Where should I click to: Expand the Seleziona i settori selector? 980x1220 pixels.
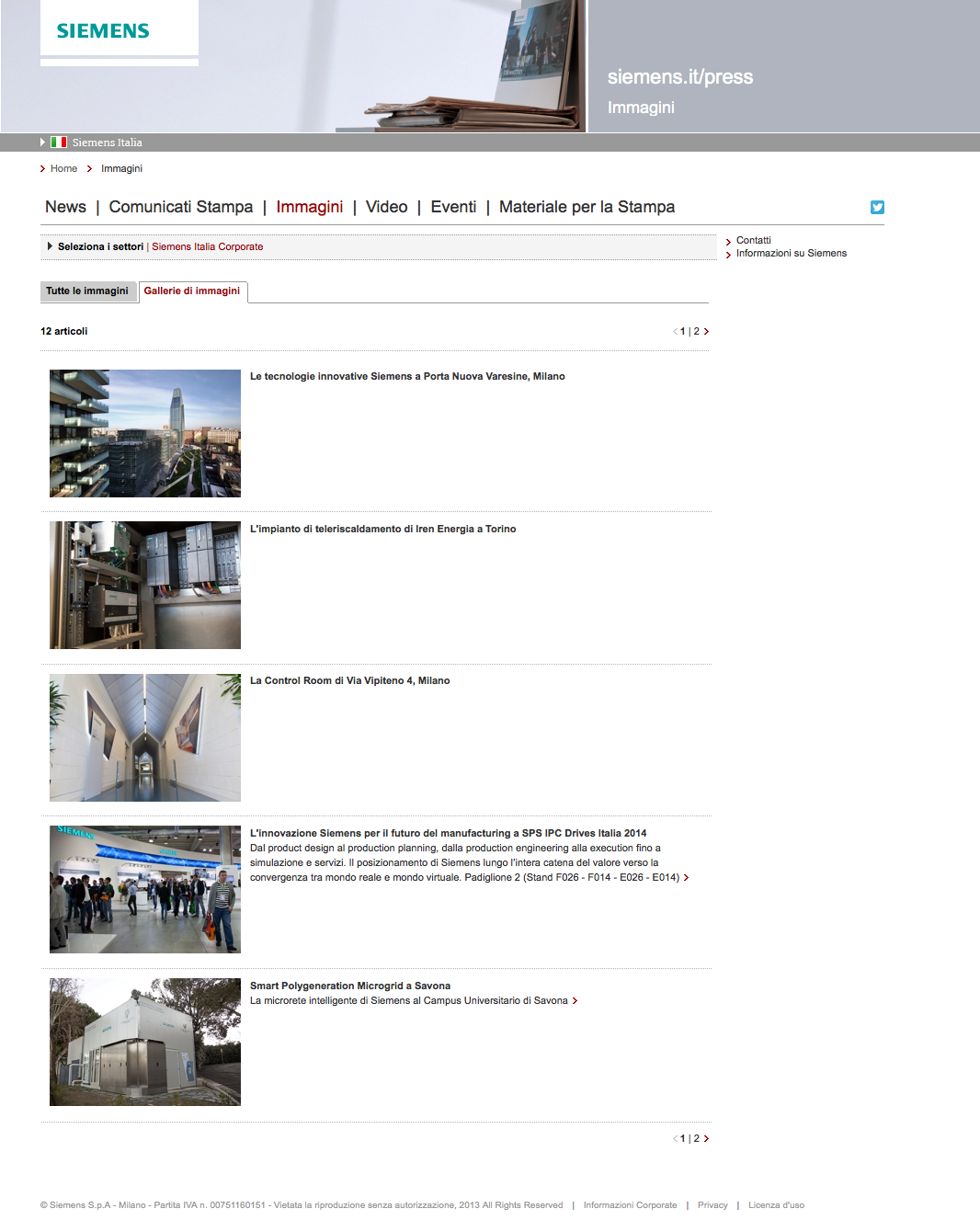click(x=51, y=246)
